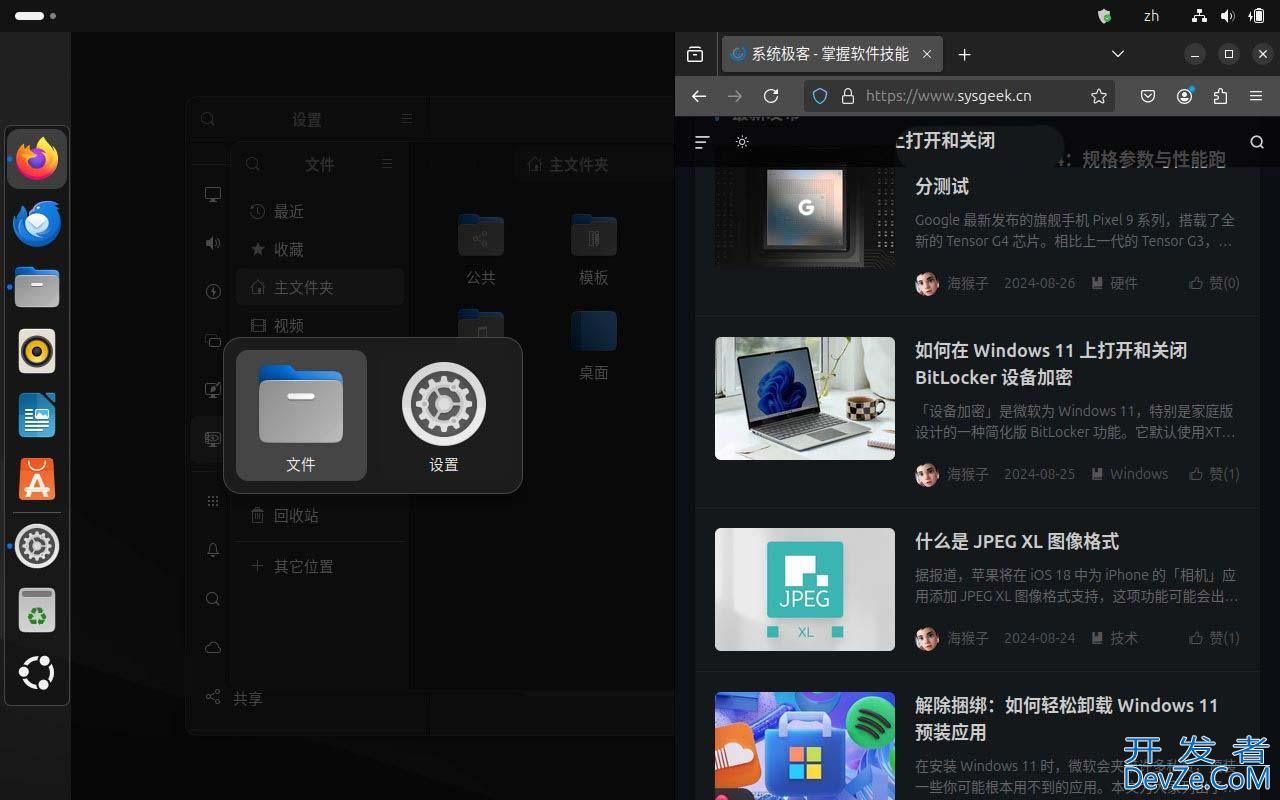Reload the sysgeek.cn page
The height and width of the screenshot is (800, 1280).
[771, 96]
